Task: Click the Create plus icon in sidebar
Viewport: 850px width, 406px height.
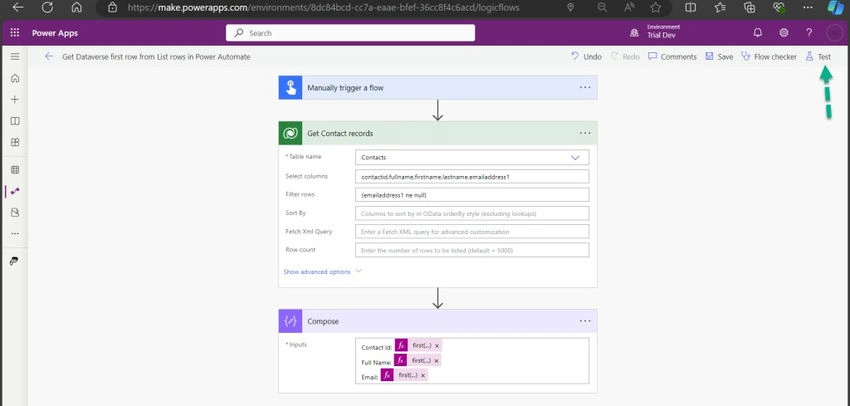Action: click(x=15, y=100)
